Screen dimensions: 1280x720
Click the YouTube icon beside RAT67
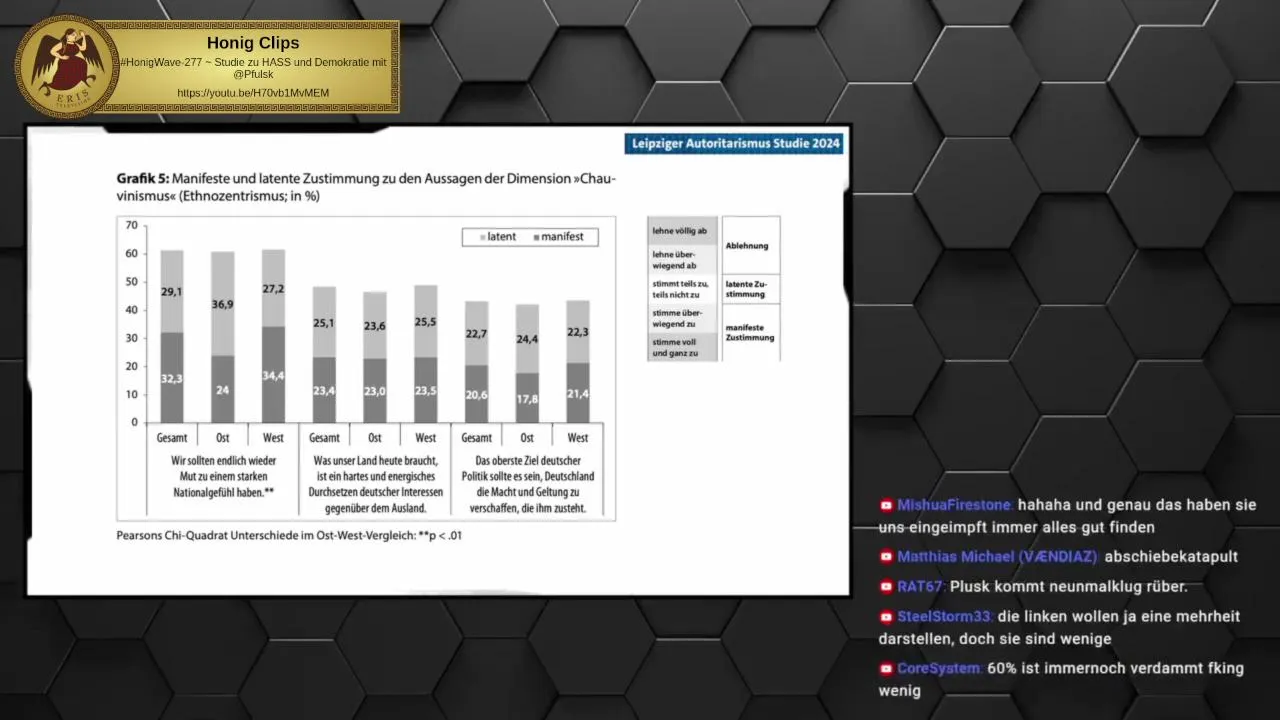click(886, 587)
